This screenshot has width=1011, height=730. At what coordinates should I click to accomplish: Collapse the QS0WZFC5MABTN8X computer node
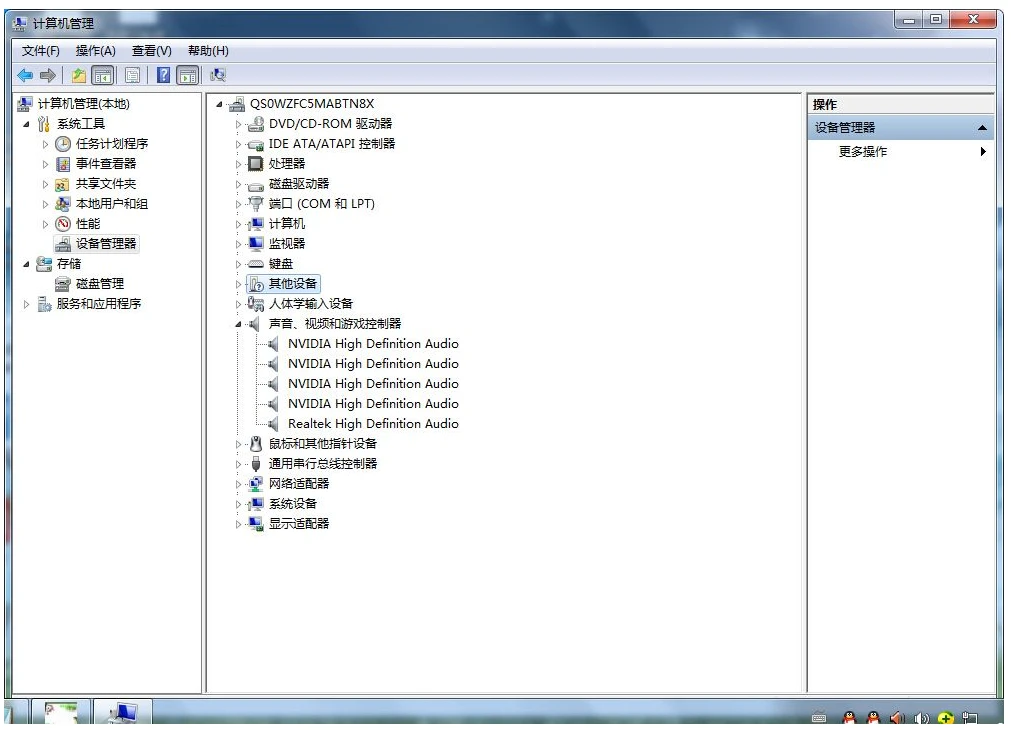pyautogui.click(x=220, y=104)
